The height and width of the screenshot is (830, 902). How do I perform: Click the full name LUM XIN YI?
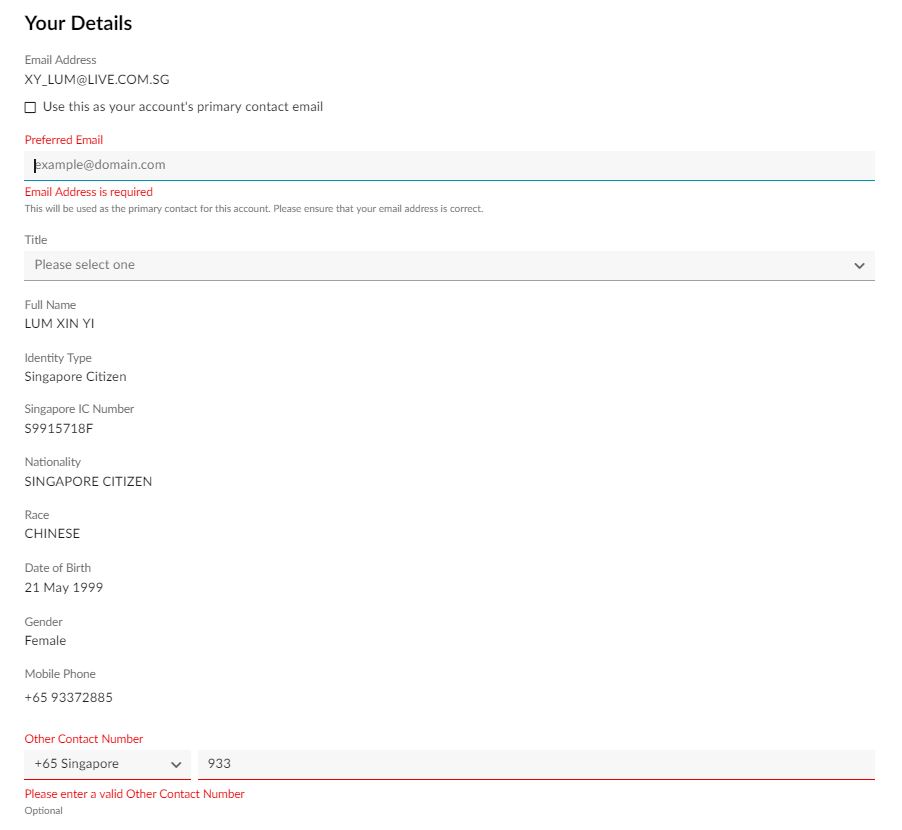[x=59, y=324]
